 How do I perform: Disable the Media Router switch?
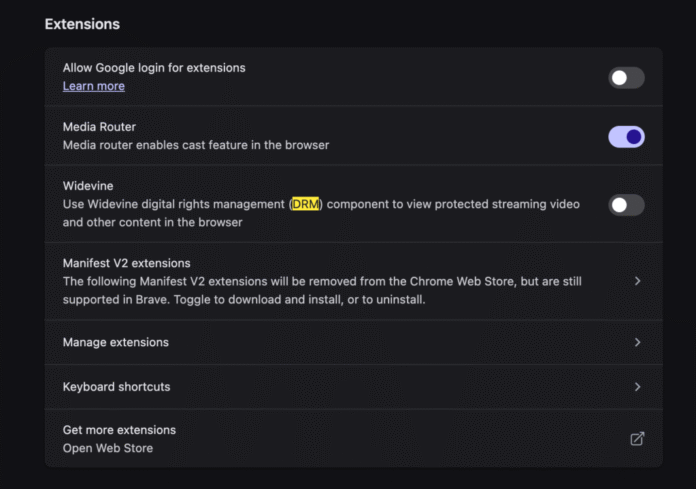coord(626,136)
